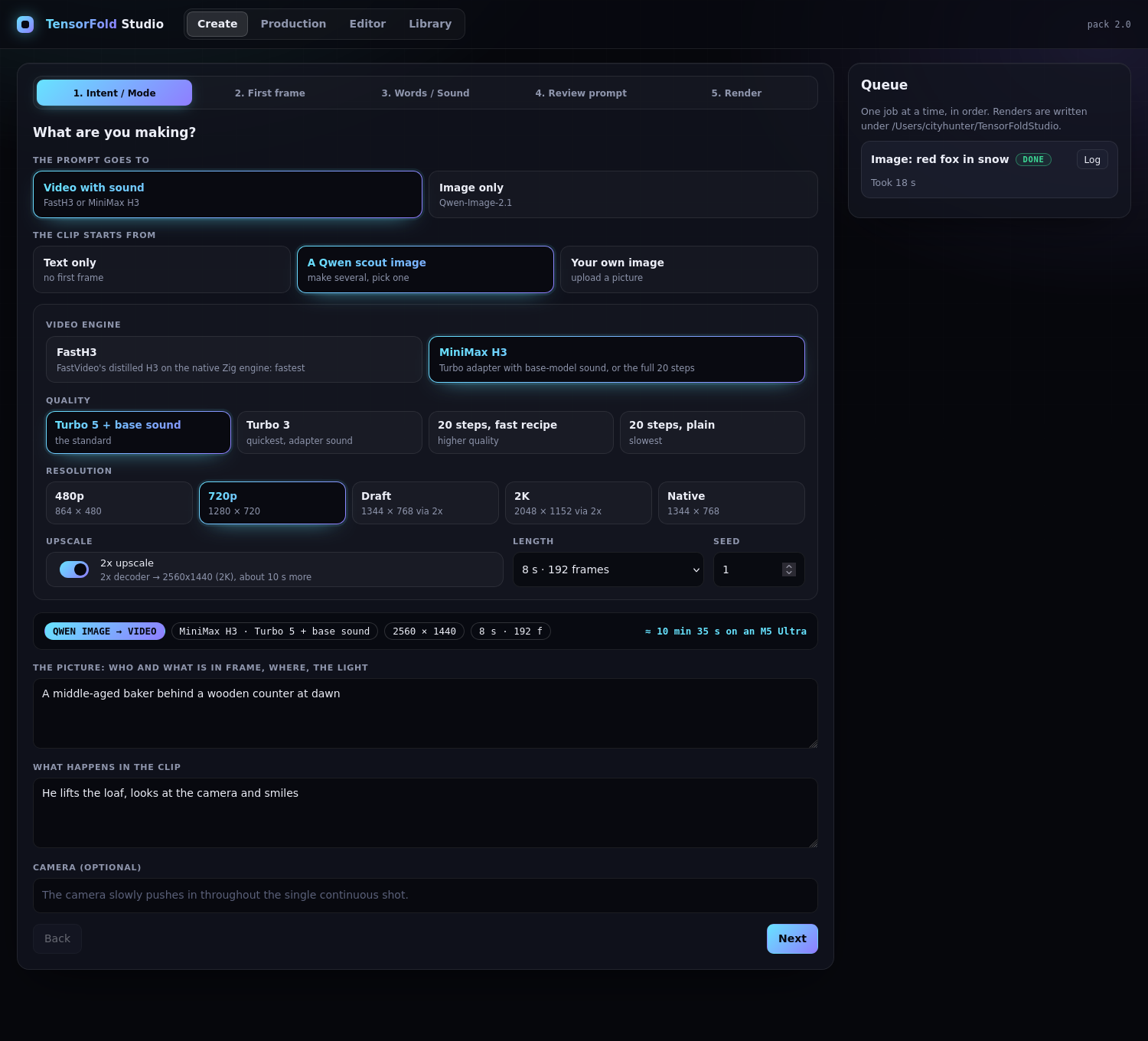Click the Seed stepper arrows
This screenshot has width=1148, height=1041.
(x=789, y=569)
